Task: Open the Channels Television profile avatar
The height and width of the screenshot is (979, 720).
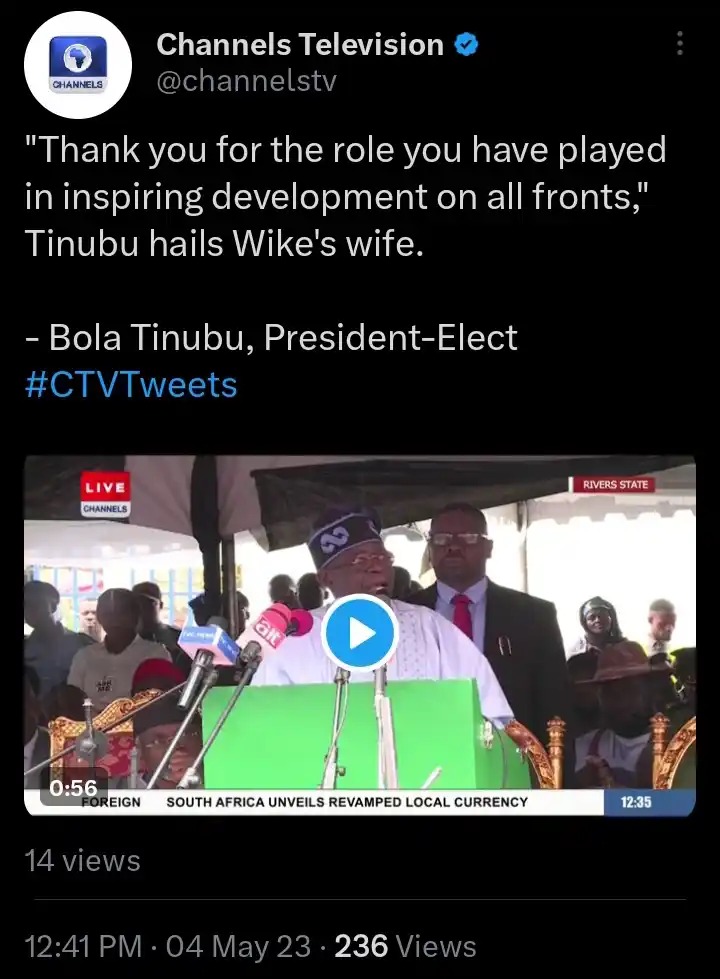Action: [x=77, y=65]
